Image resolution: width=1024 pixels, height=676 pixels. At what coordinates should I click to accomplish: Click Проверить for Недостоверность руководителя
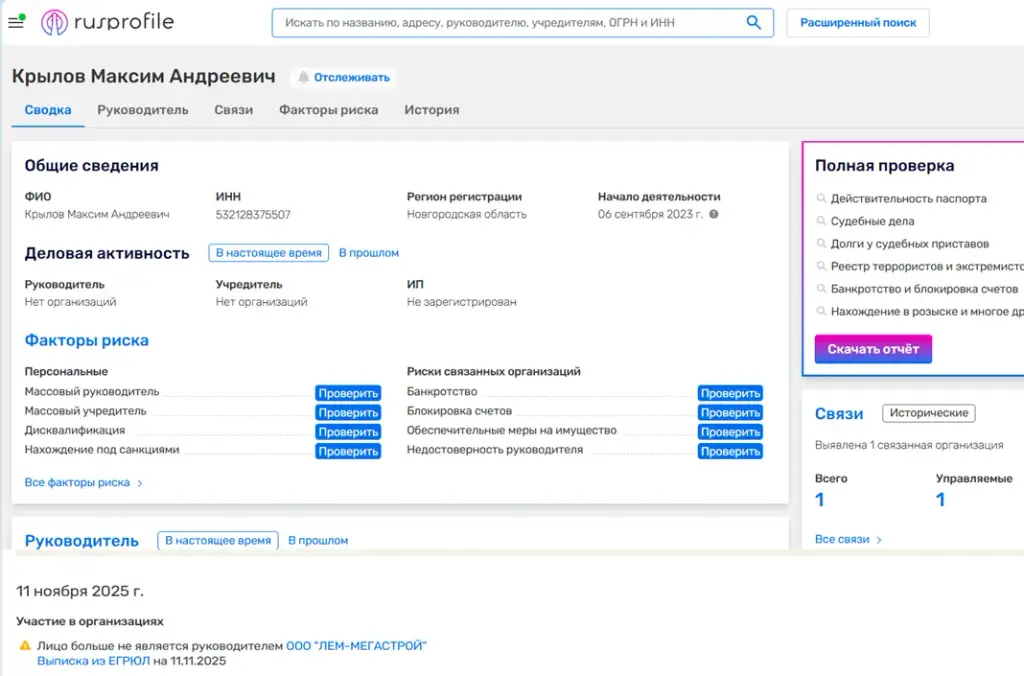pyautogui.click(x=730, y=451)
